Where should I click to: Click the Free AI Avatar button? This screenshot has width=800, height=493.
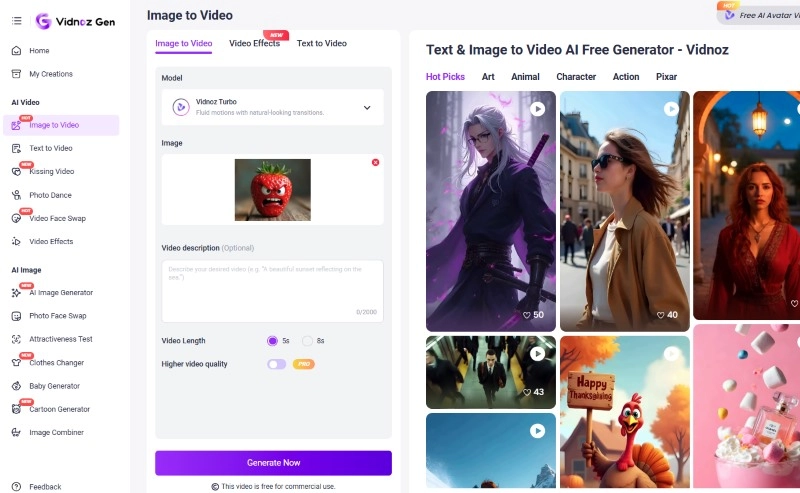(759, 15)
